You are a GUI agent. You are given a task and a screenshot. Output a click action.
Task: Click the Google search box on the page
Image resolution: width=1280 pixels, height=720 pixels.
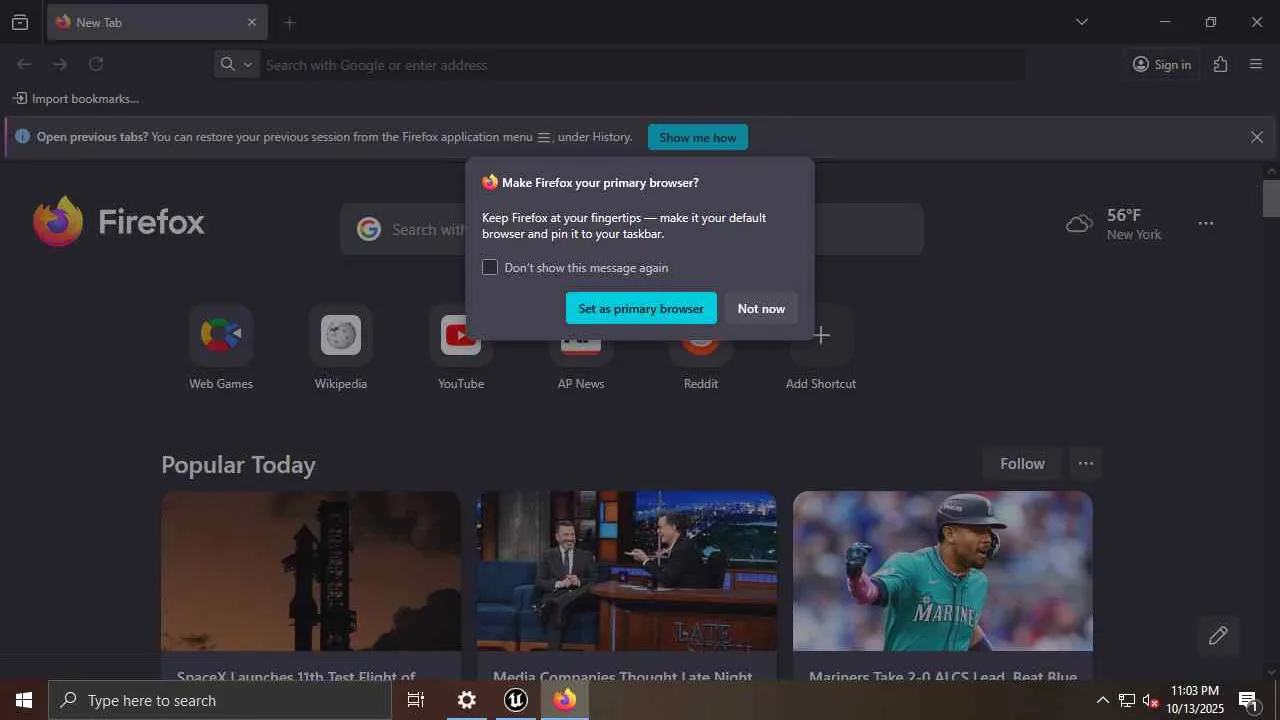pos(632,229)
